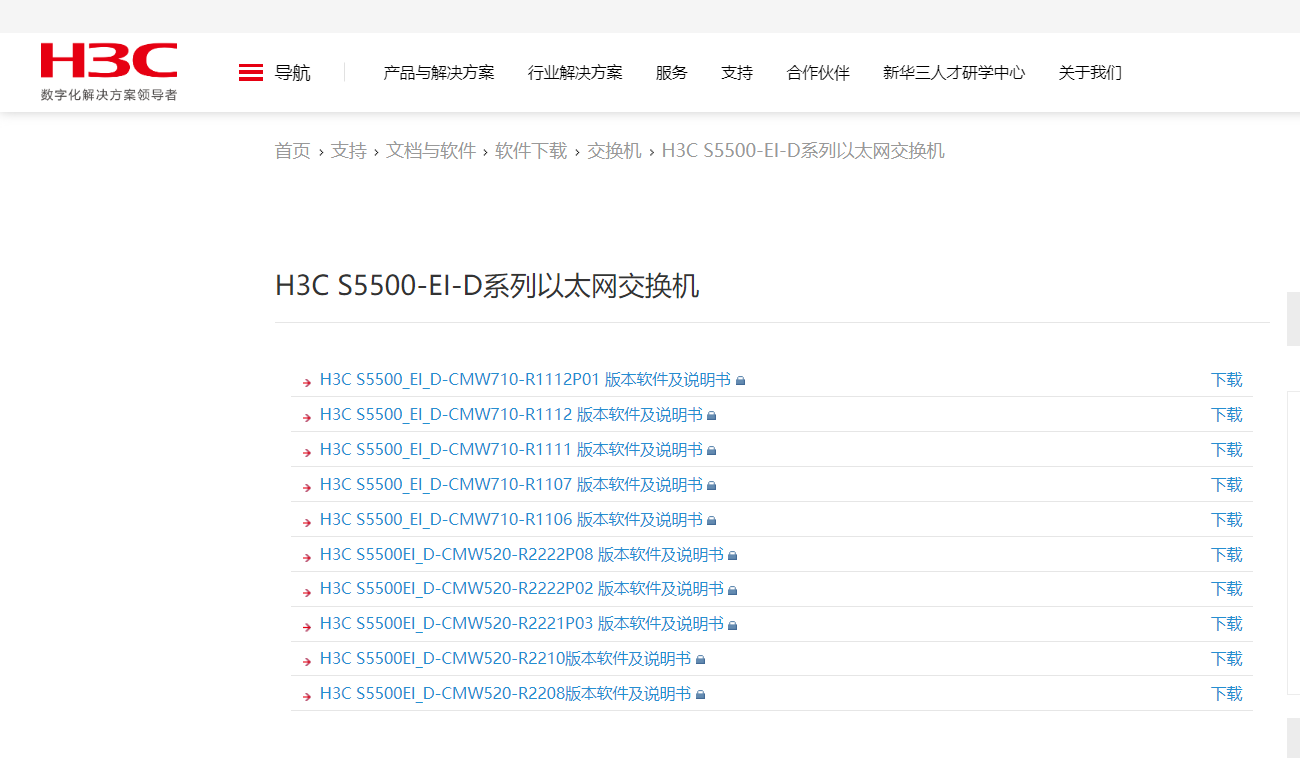Open H3C S5500_EI_D-CMW710-R1106 版本软件及说明书 link

click(511, 520)
